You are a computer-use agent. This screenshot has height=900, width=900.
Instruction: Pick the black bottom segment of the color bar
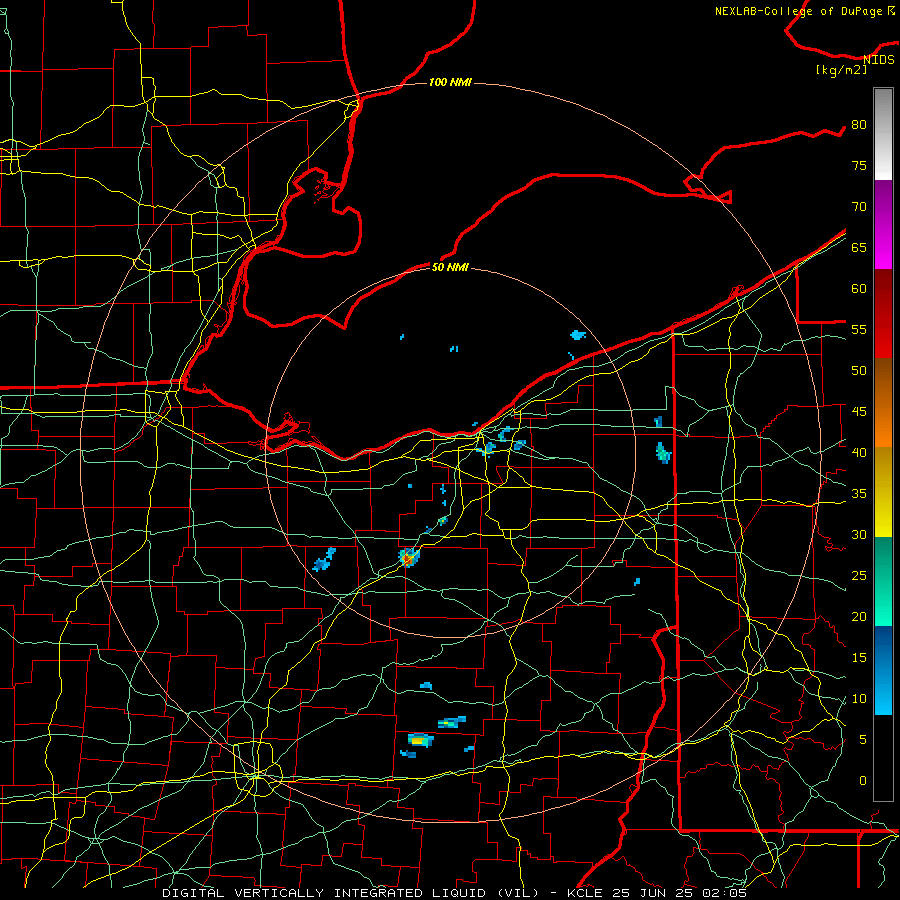point(883,758)
